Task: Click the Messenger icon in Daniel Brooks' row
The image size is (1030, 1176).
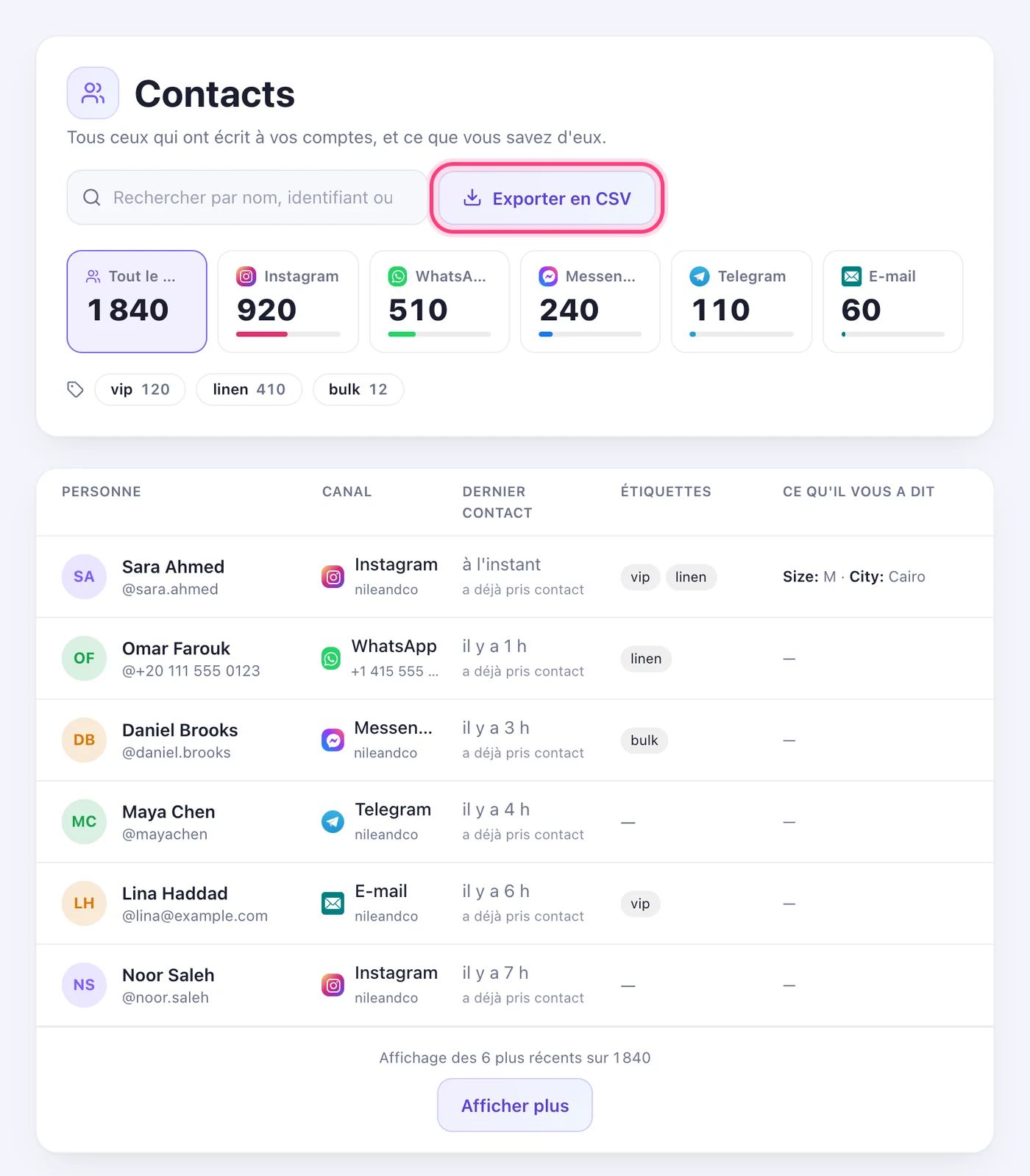Action: tap(333, 740)
